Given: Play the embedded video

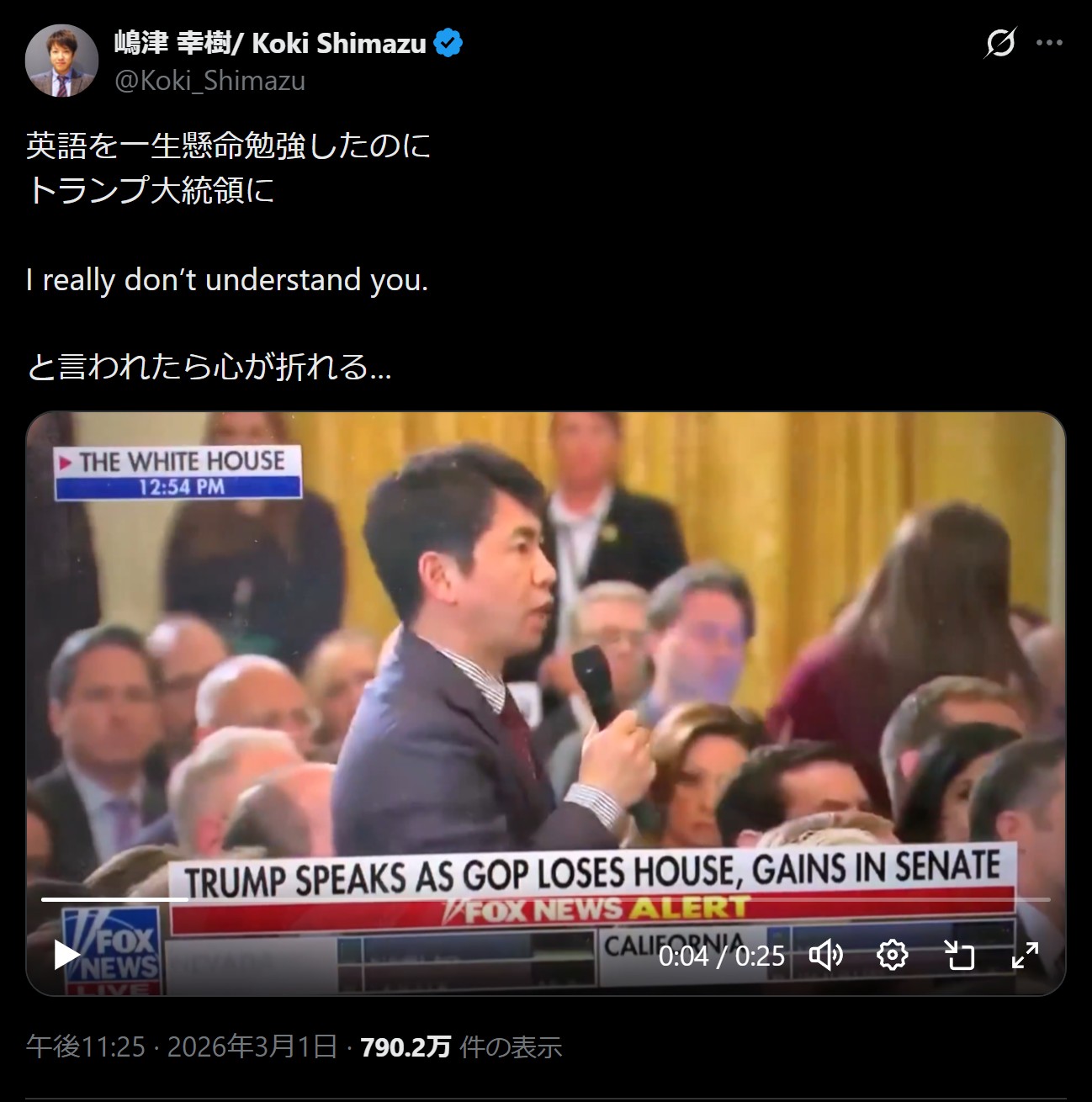Looking at the screenshot, I should (x=67, y=955).
